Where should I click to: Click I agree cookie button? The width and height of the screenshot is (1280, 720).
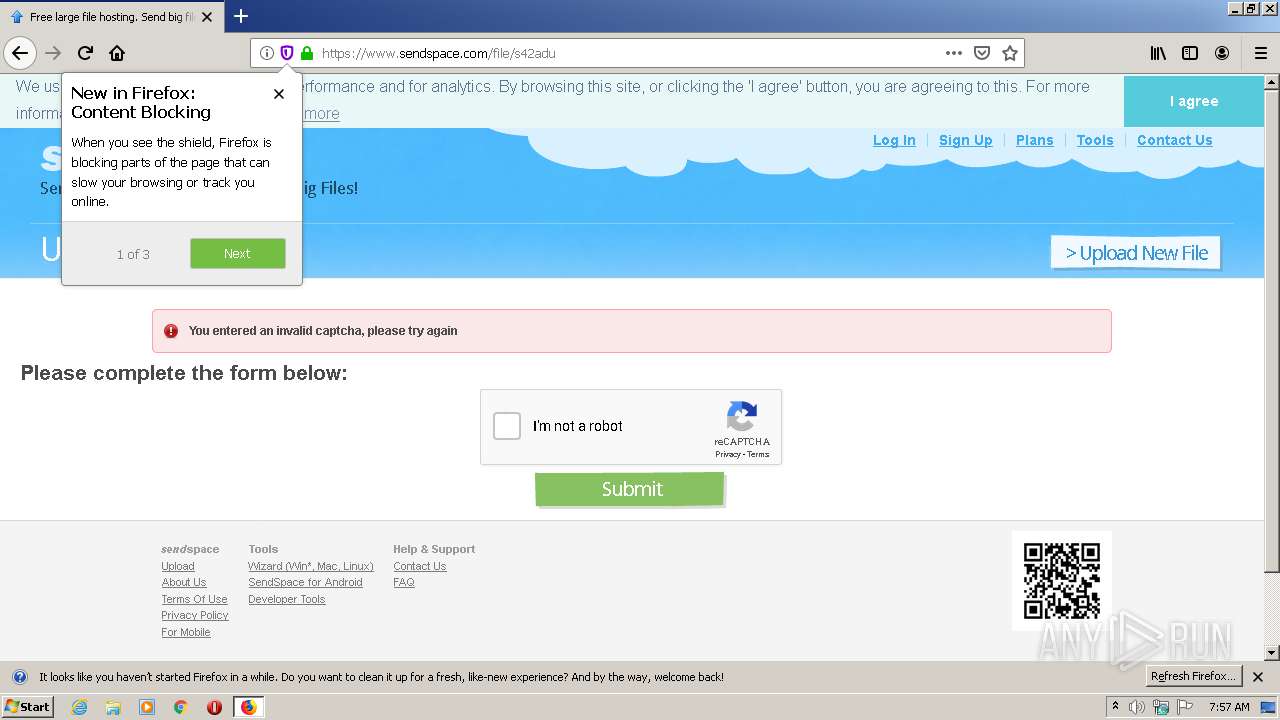click(x=1194, y=101)
